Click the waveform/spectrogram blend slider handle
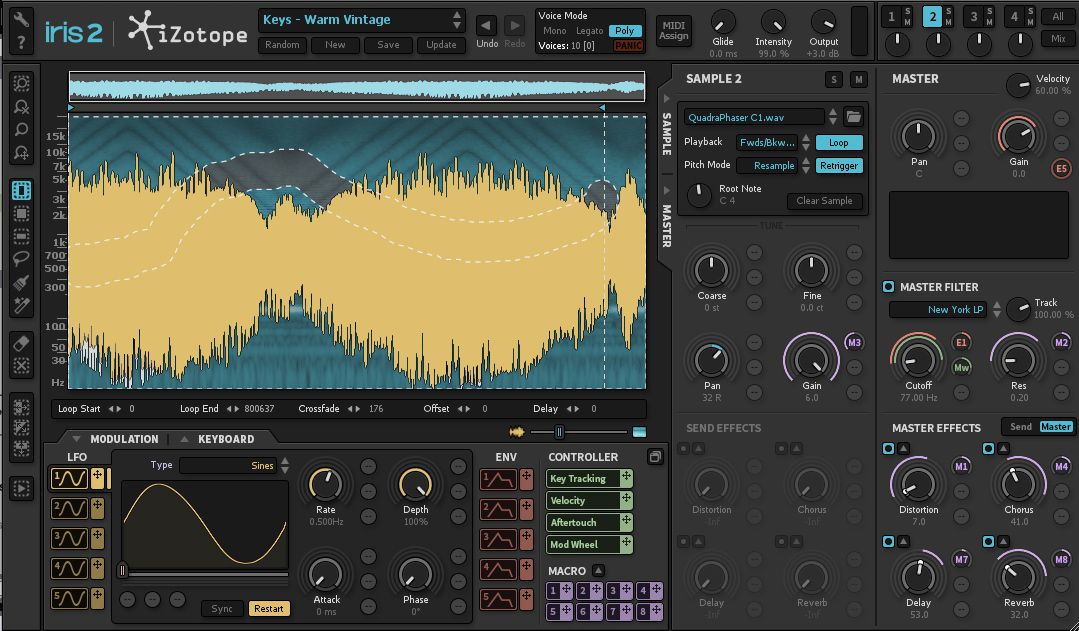1079x631 pixels. coord(559,432)
